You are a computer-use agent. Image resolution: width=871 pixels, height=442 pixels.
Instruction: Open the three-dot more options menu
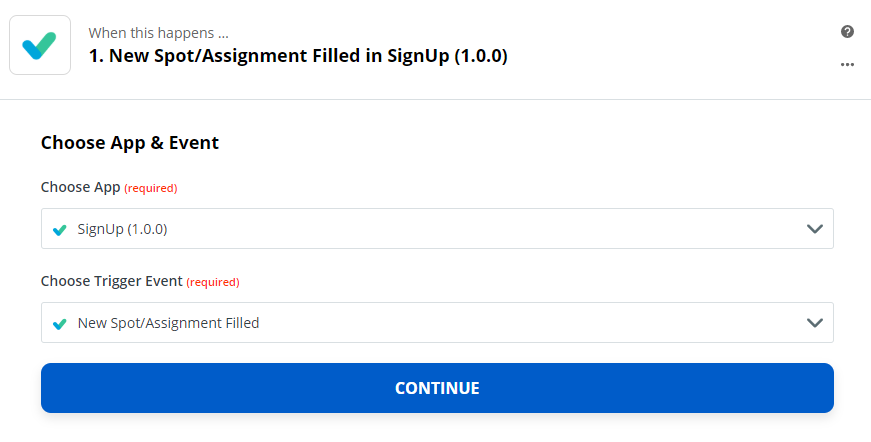847,64
